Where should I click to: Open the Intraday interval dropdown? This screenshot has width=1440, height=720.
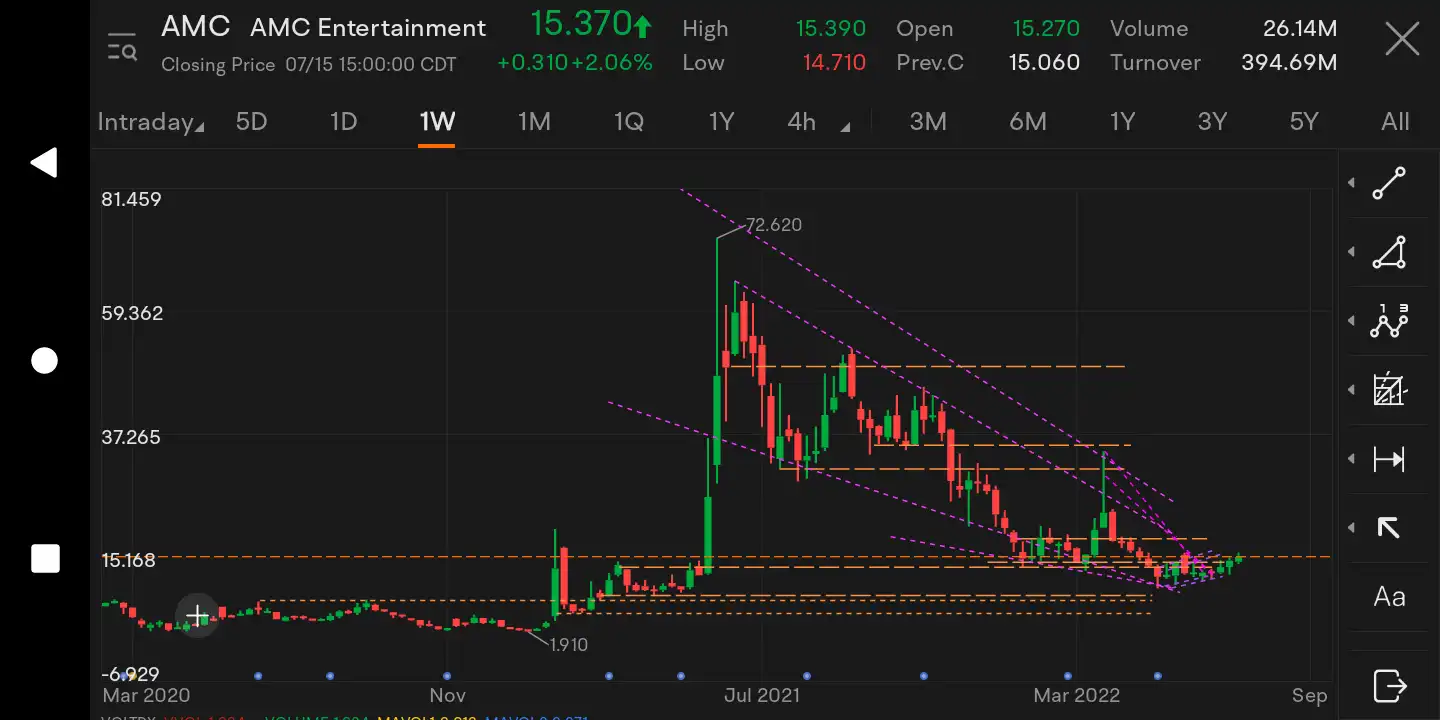(150, 122)
